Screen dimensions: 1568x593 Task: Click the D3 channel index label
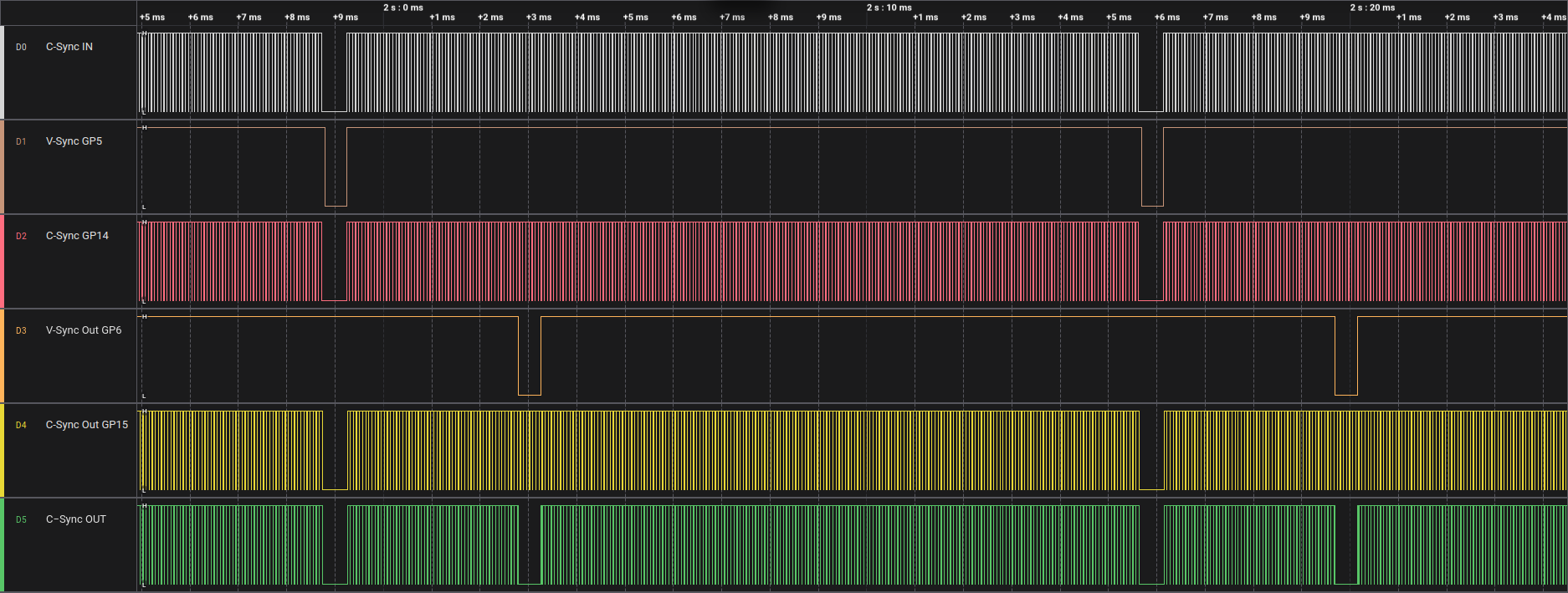tap(21, 331)
